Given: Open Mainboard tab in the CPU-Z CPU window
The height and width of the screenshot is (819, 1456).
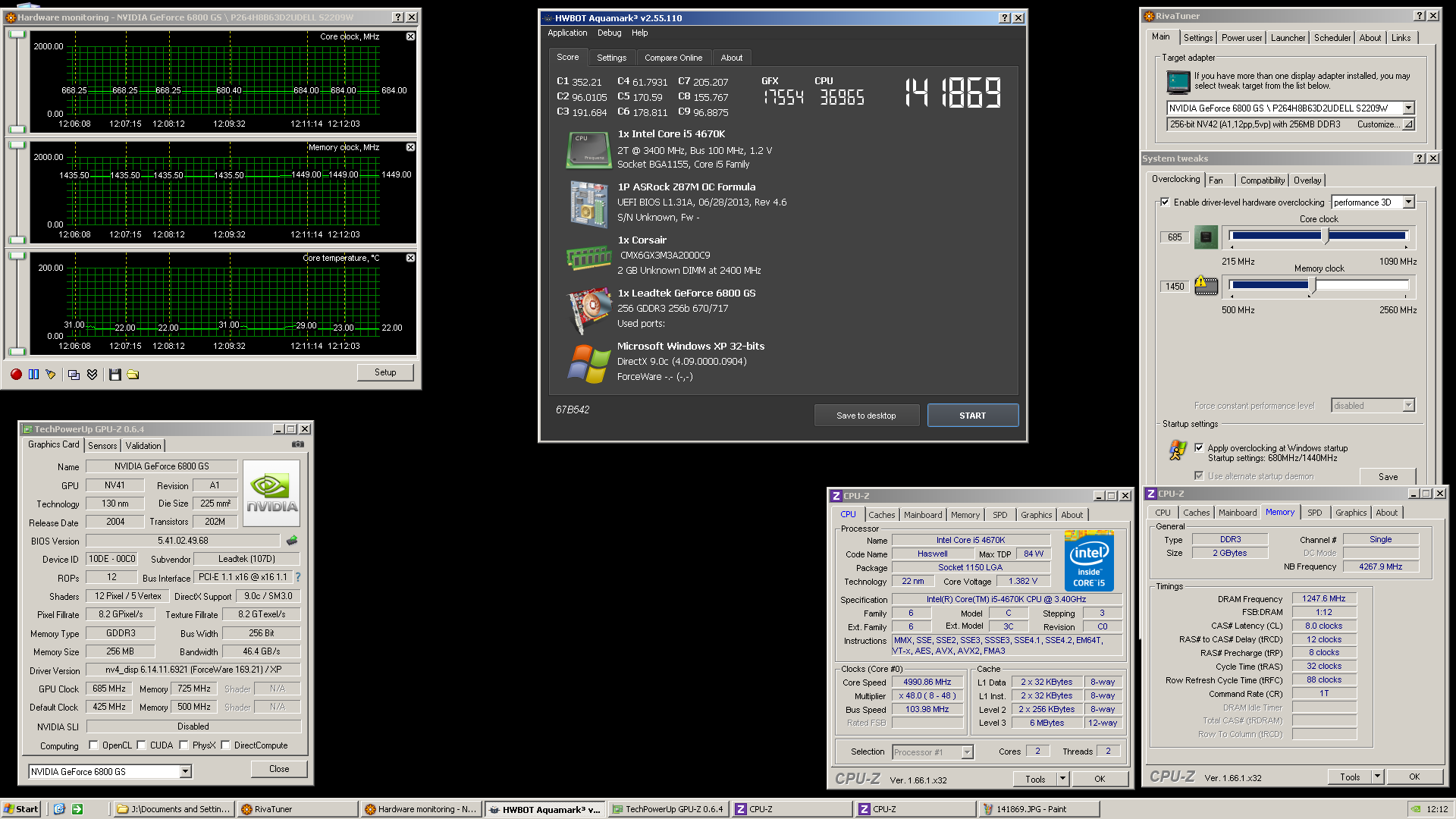Looking at the screenshot, I should coord(923,515).
